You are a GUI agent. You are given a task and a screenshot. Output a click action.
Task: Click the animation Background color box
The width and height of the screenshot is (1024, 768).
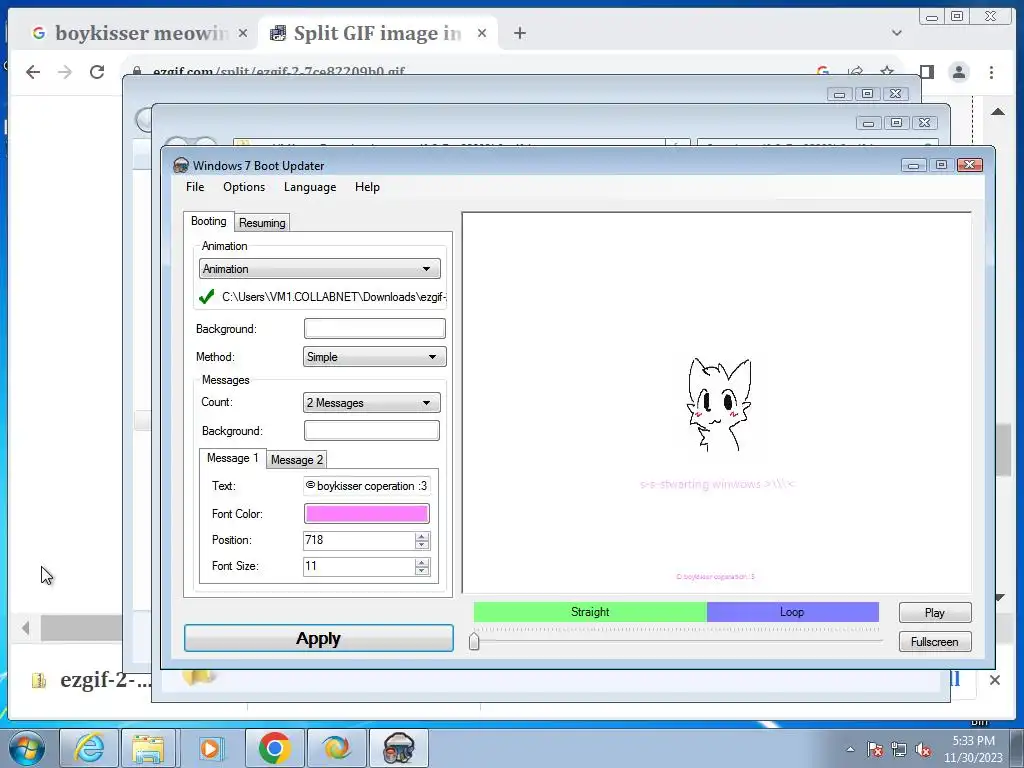point(374,328)
